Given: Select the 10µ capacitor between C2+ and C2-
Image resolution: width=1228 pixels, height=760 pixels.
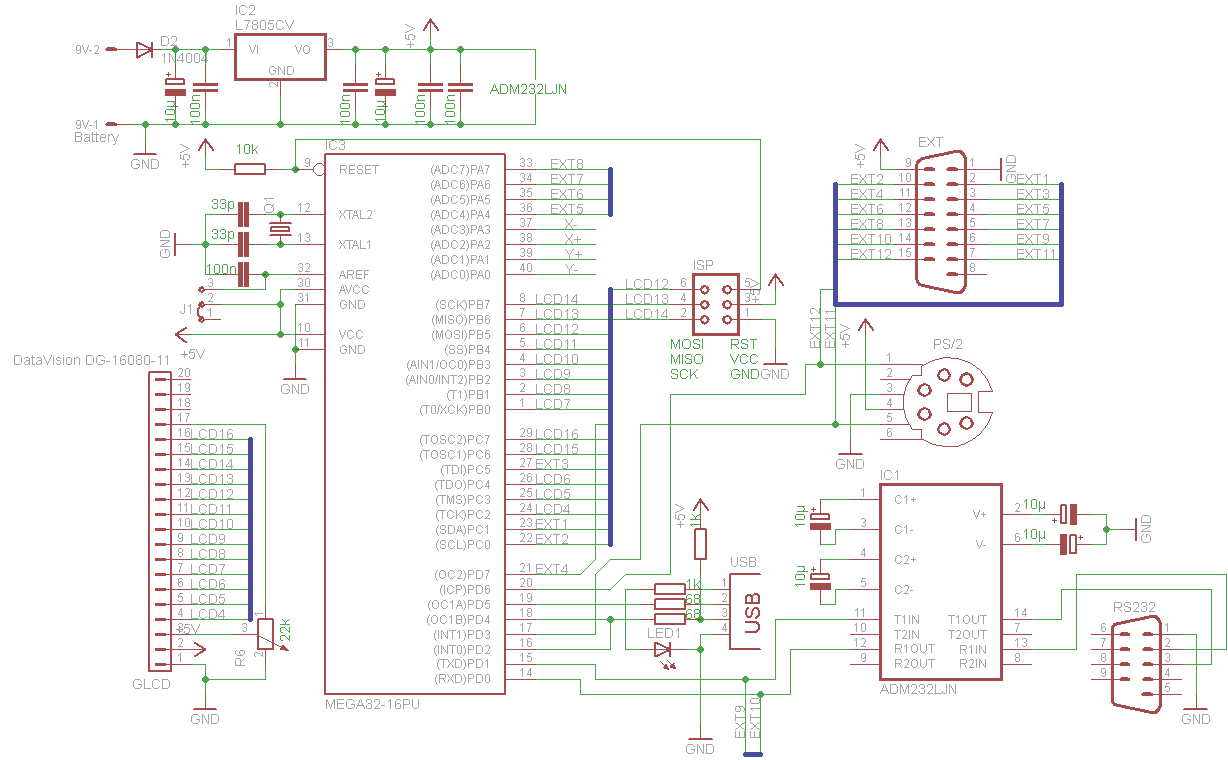Looking at the screenshot, I should (822, 581).
